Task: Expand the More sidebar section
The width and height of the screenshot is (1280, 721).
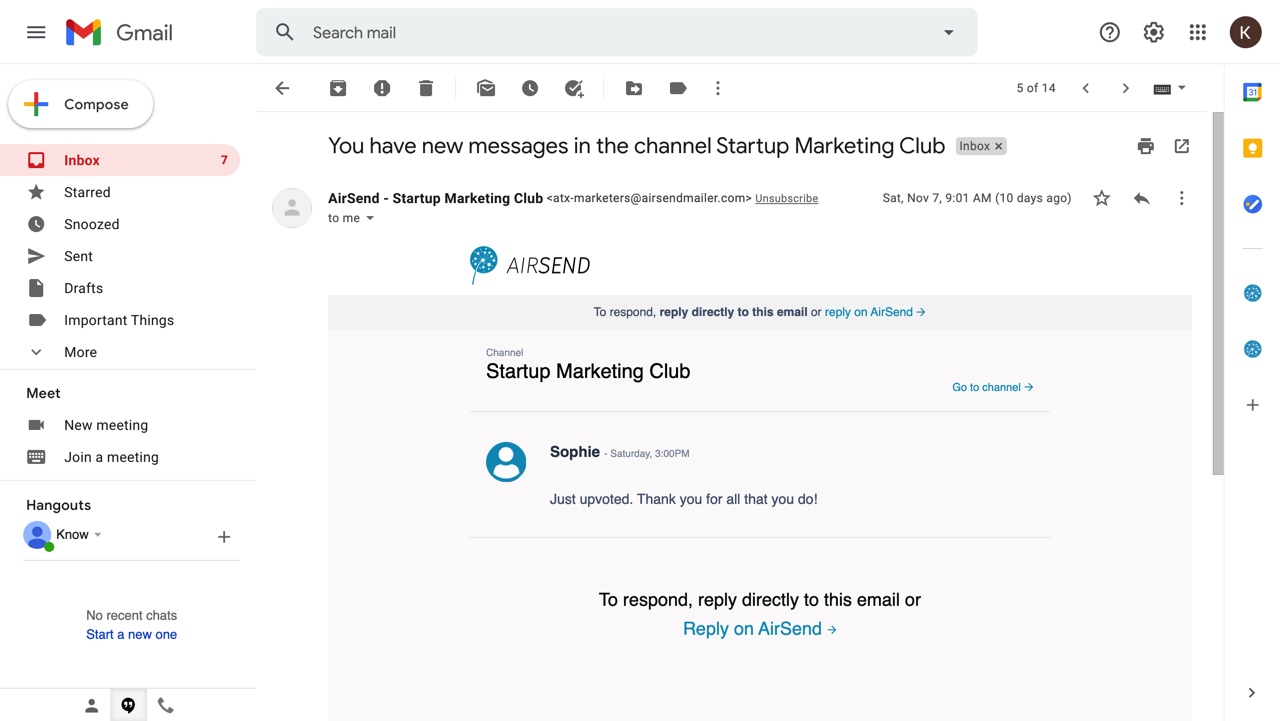Action: point(120,352)
